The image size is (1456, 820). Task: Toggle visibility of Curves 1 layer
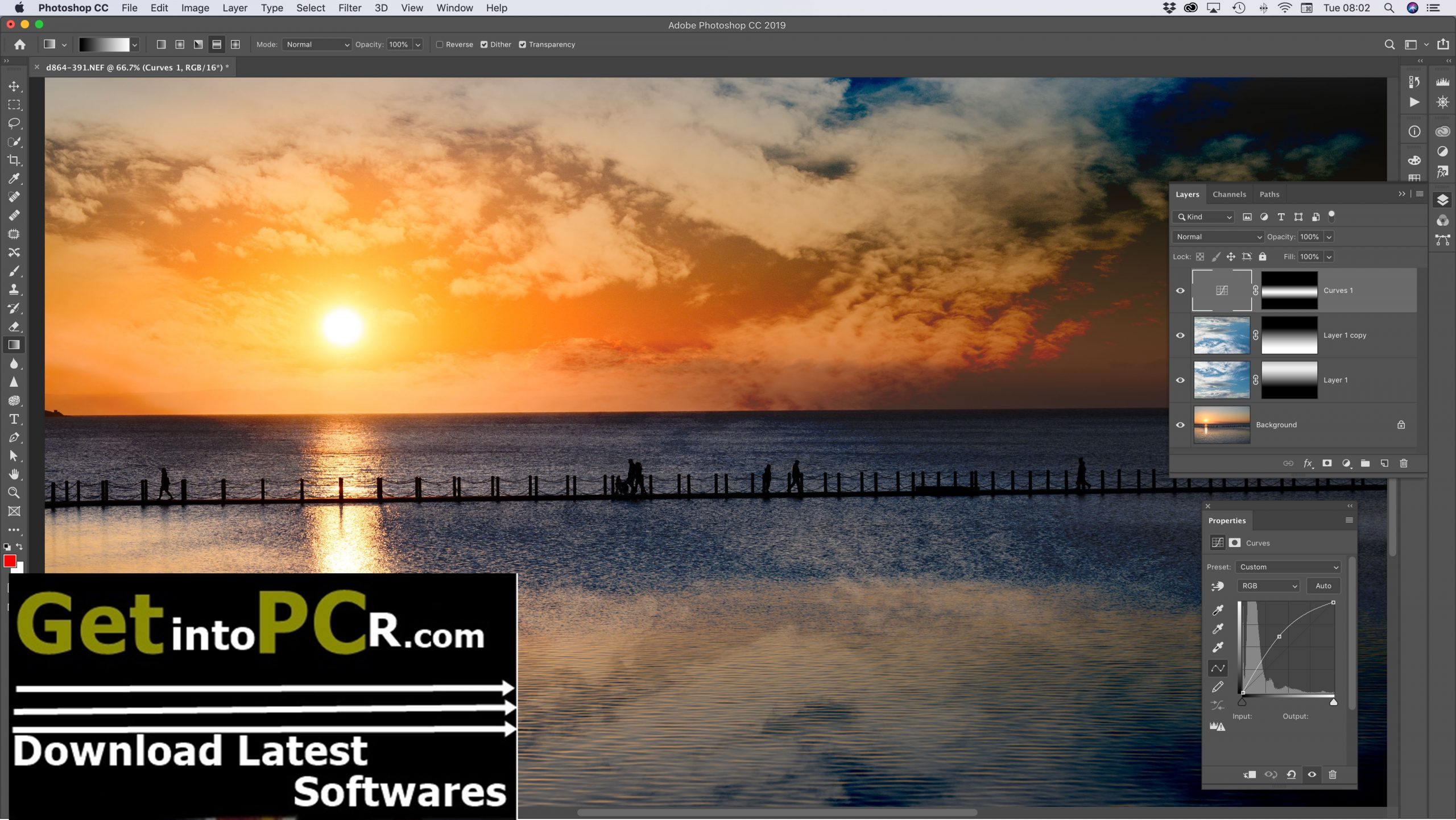pos(1180,290)
